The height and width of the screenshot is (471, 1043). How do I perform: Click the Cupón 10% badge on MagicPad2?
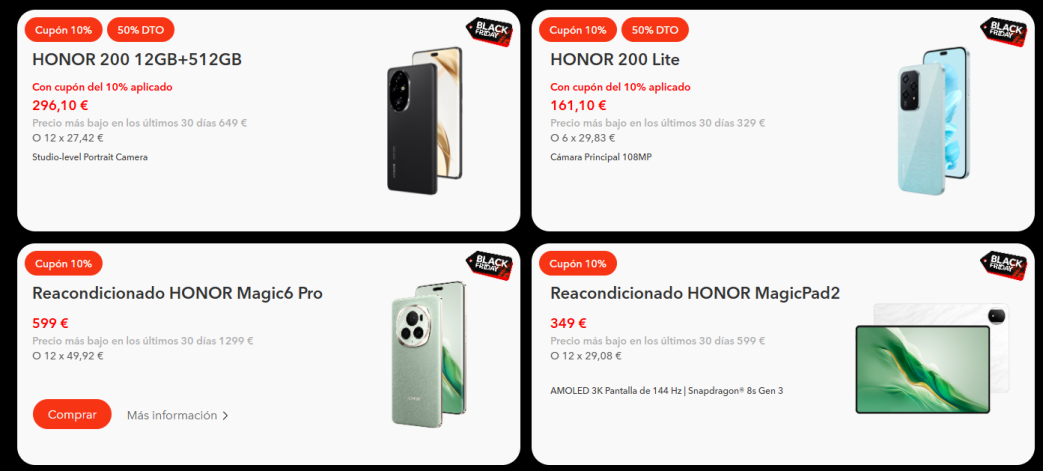pyautogui.click(x=578, y=263)
